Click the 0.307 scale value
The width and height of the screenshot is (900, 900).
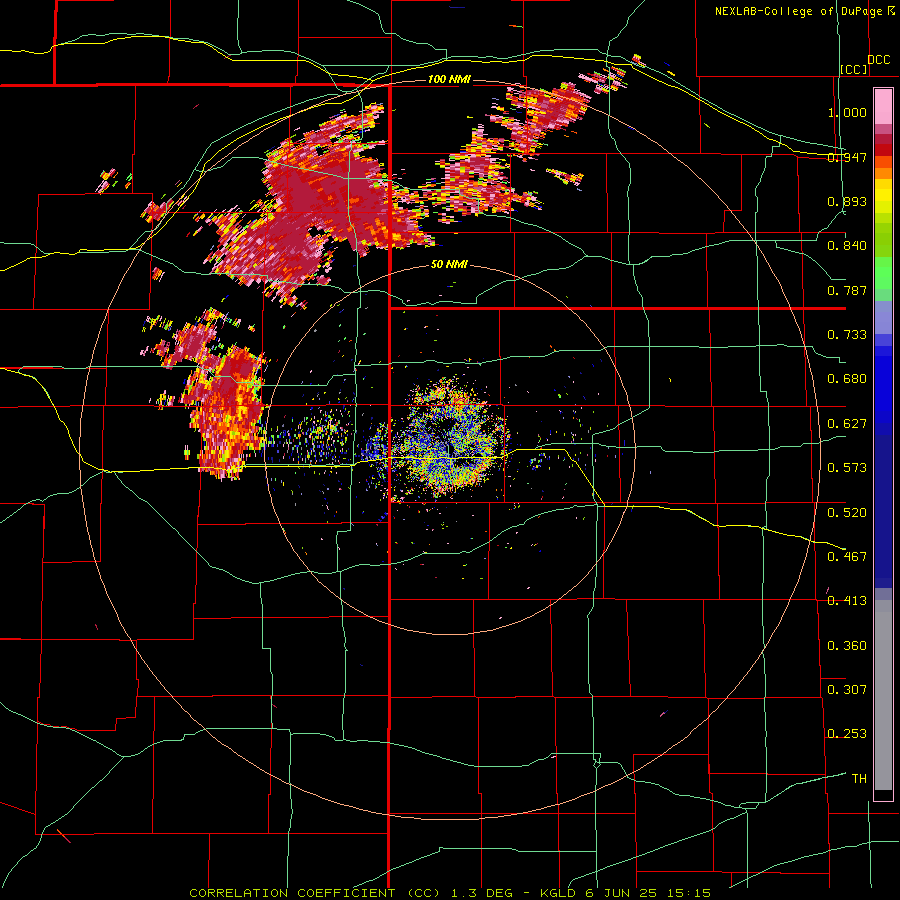(847, 690)
